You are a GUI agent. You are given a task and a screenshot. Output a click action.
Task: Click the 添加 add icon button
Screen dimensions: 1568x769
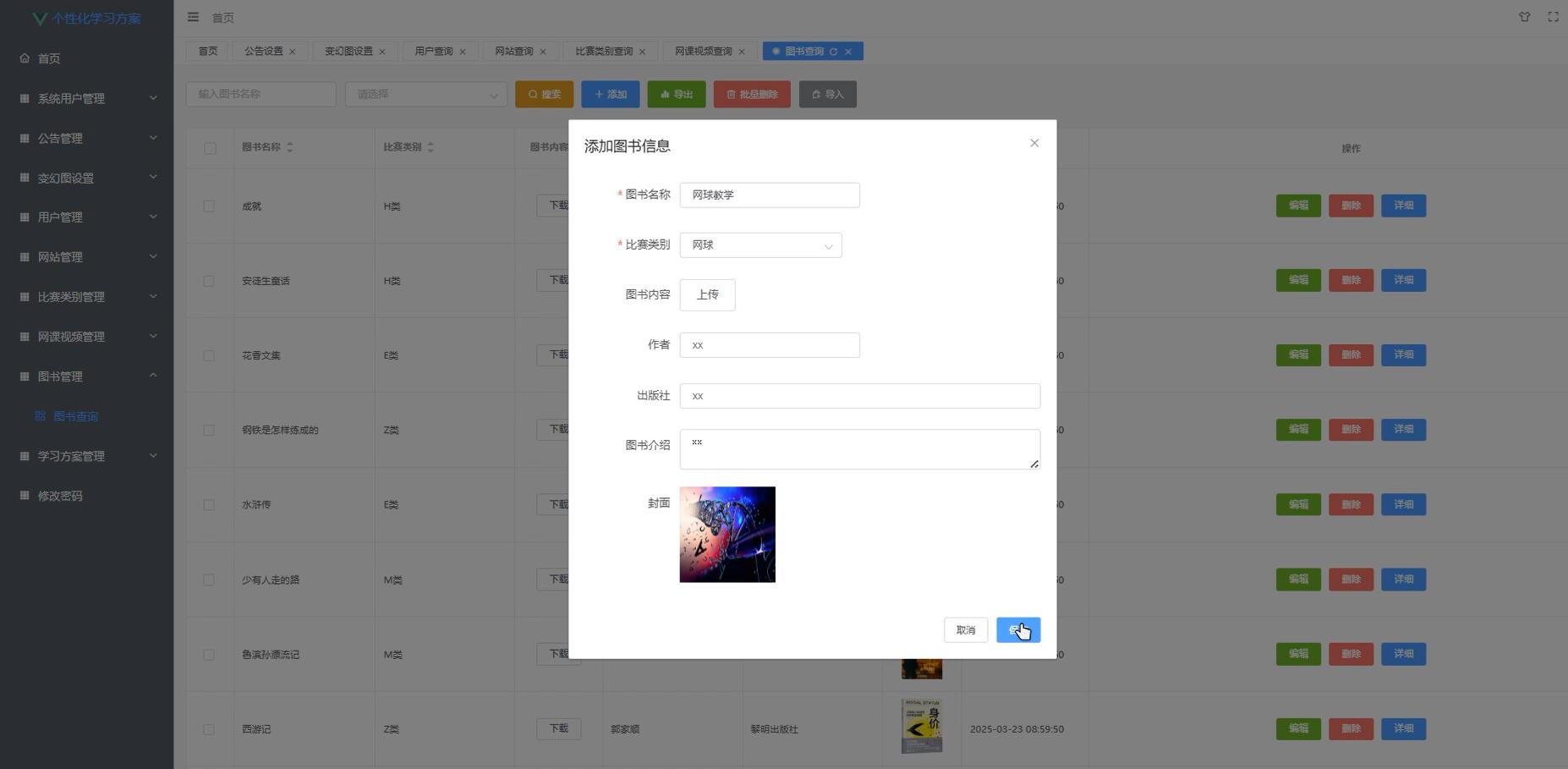pos(611,94)
